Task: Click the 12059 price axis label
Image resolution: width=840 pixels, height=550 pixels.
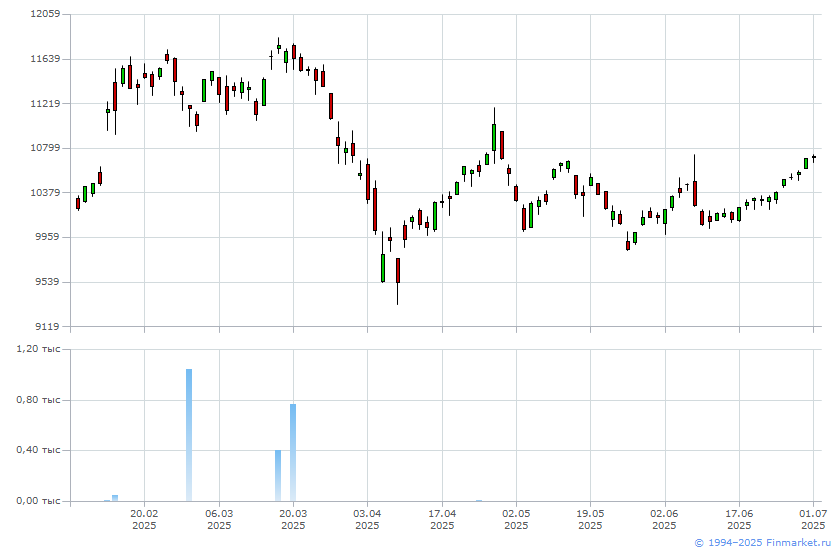Action: tap(45, 14)
